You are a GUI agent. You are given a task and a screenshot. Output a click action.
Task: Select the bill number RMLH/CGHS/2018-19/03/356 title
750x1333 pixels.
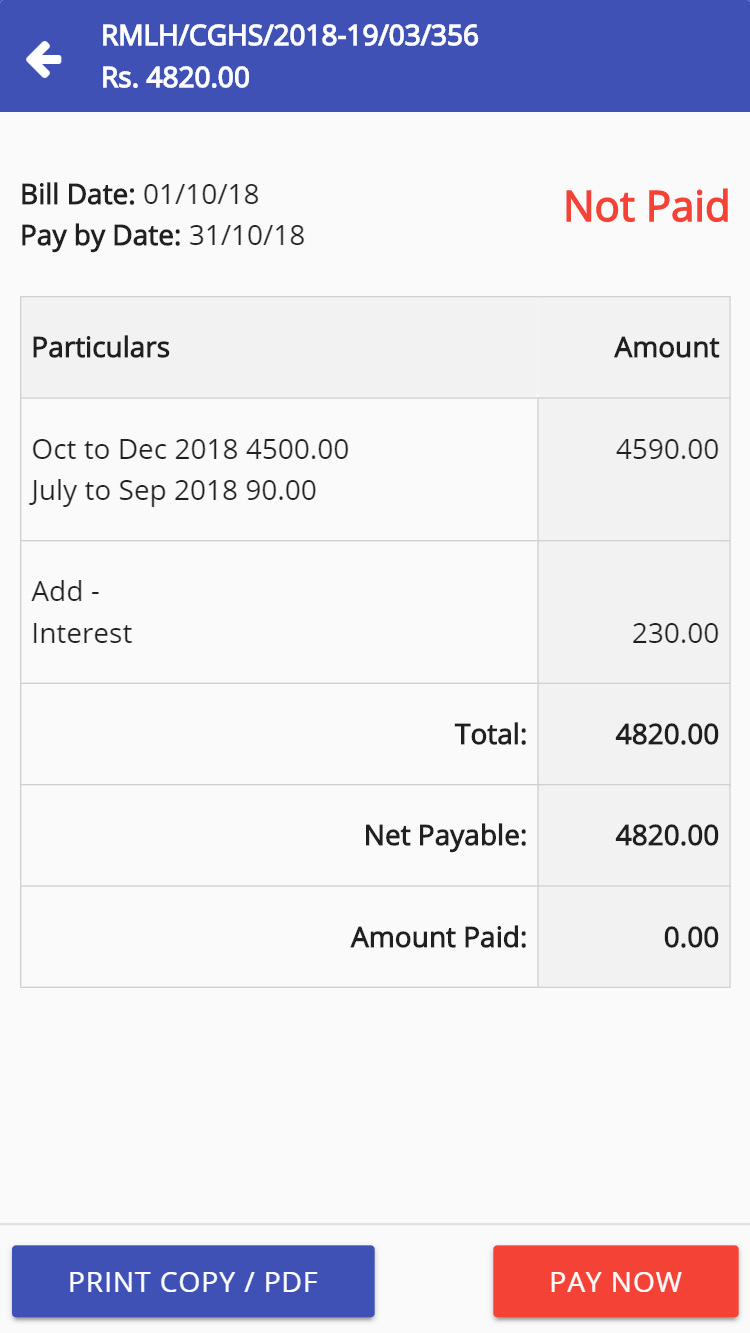(x=290, y=36)
